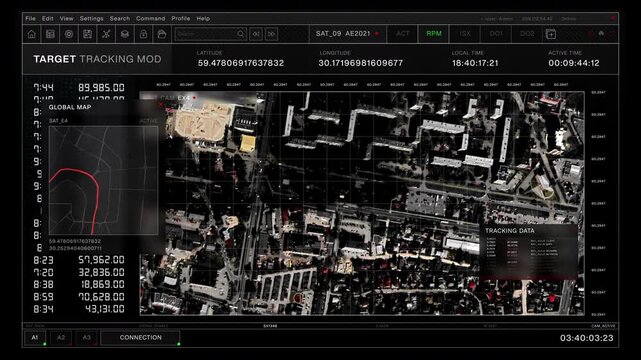Click the previous skip arrow button
This screenshot has width=641, height=360.
click(x=256, y=34)
